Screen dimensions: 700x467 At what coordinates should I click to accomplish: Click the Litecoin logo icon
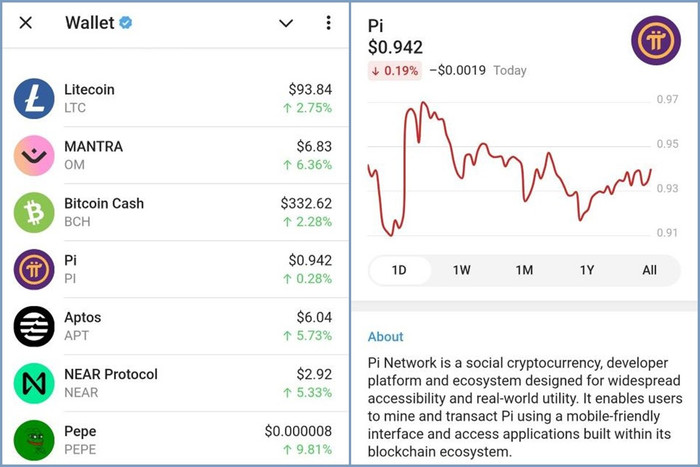pos(34,99)
